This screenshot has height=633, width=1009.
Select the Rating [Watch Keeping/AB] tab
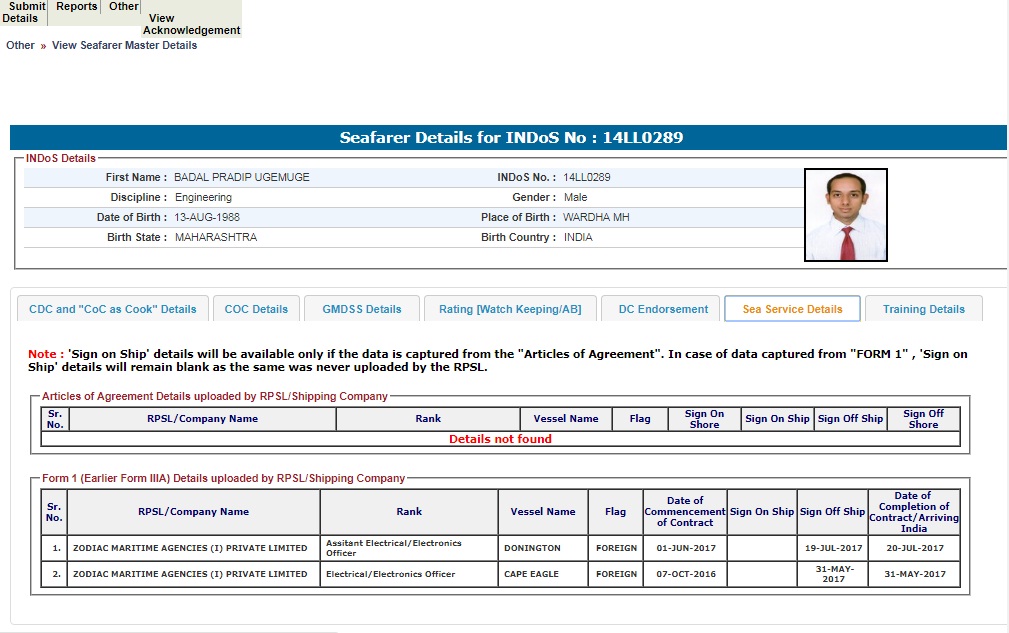coord(510,309)
